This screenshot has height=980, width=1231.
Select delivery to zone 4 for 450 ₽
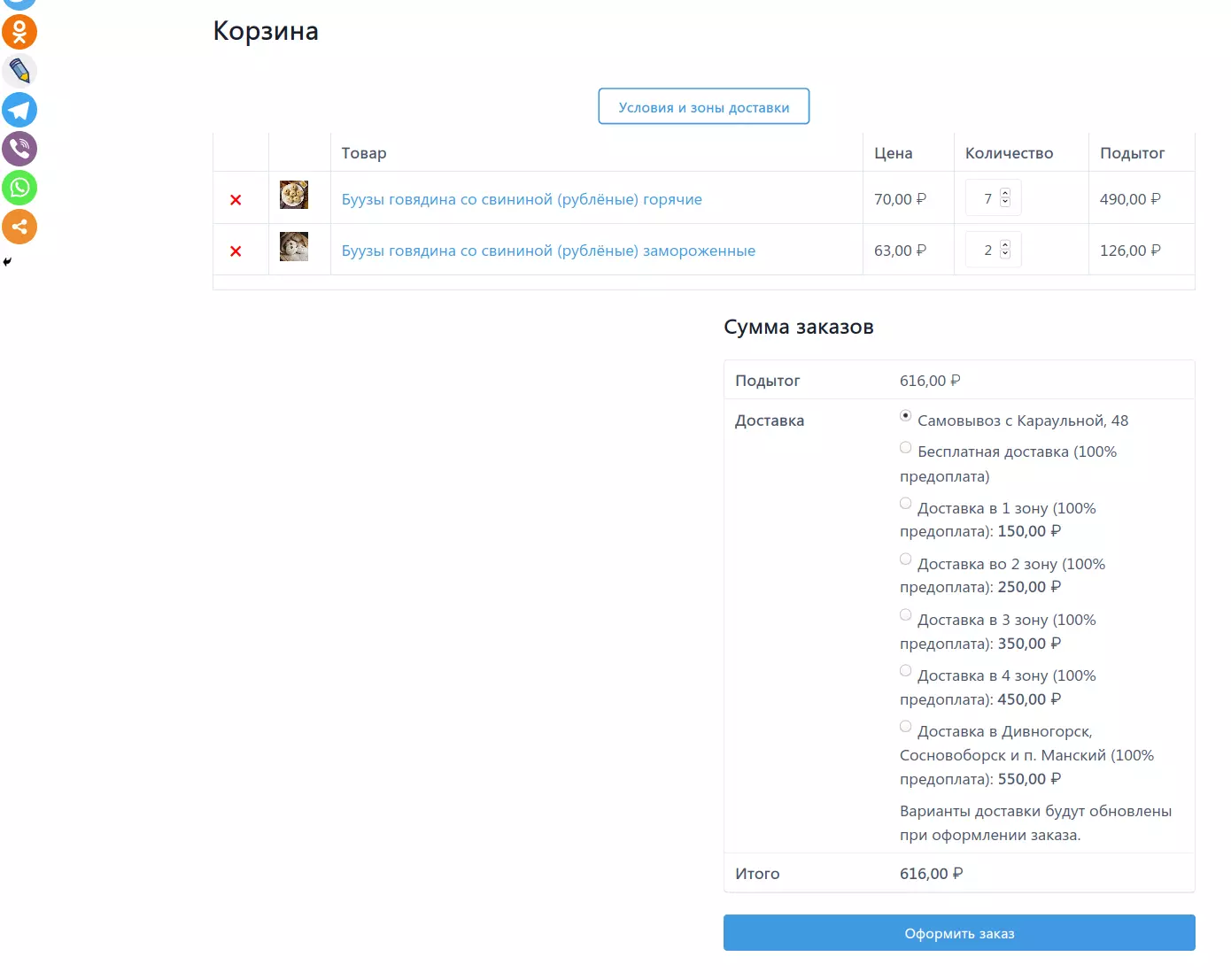tap(905, 671)
